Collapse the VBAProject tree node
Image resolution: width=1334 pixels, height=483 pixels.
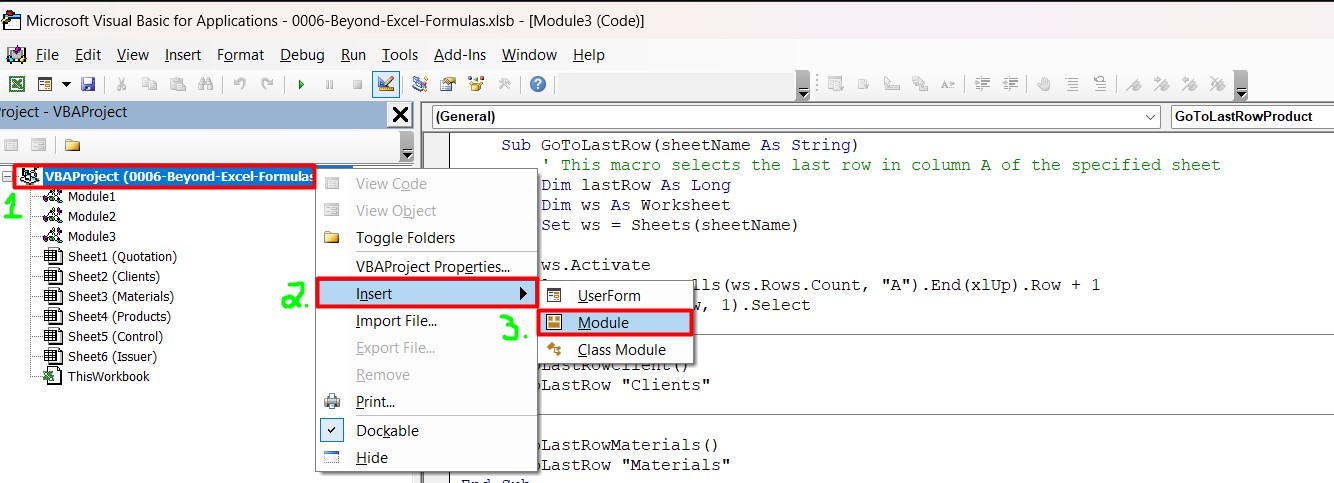[8, 177]
